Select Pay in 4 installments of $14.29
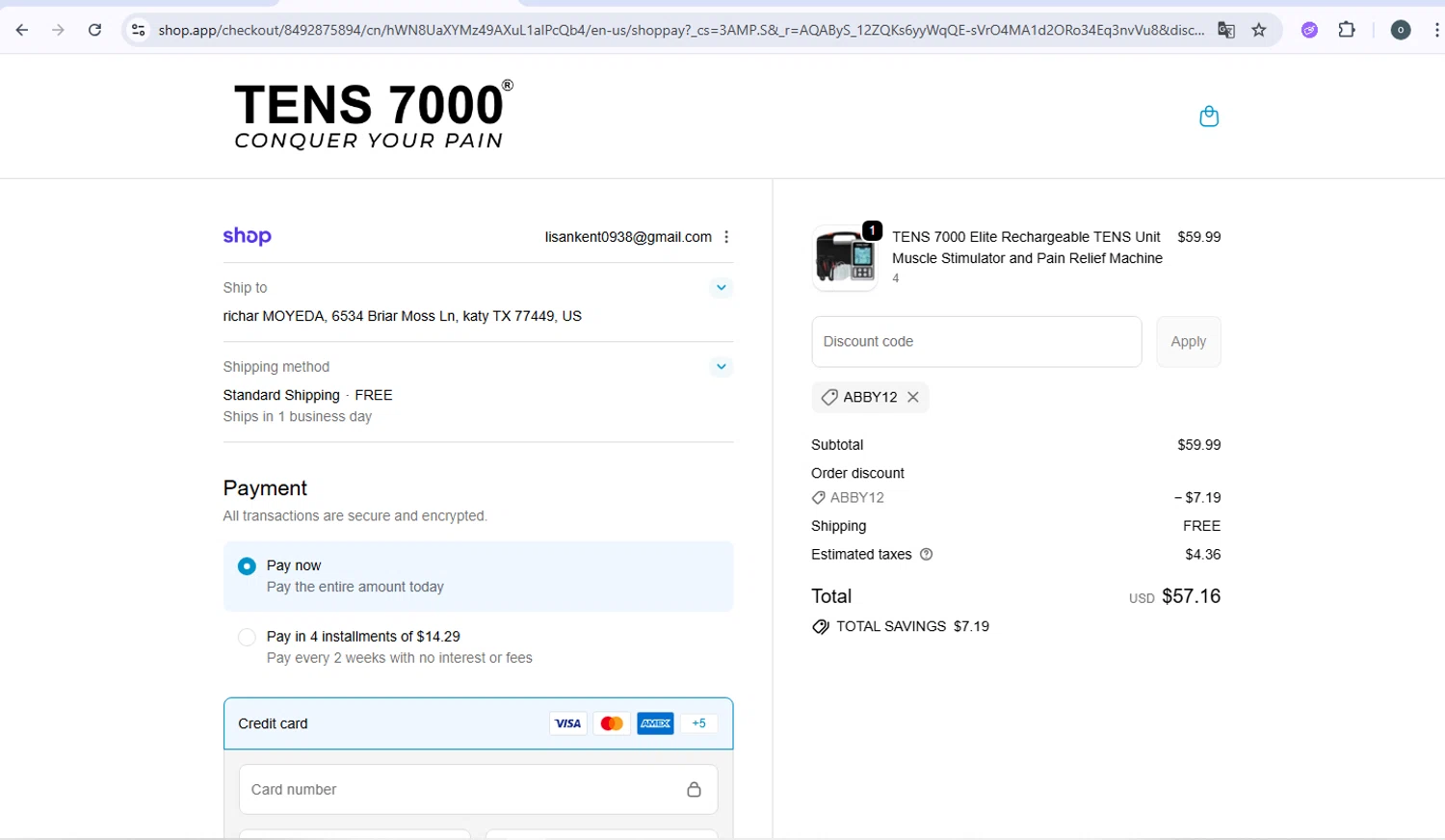 coord(247,637)
